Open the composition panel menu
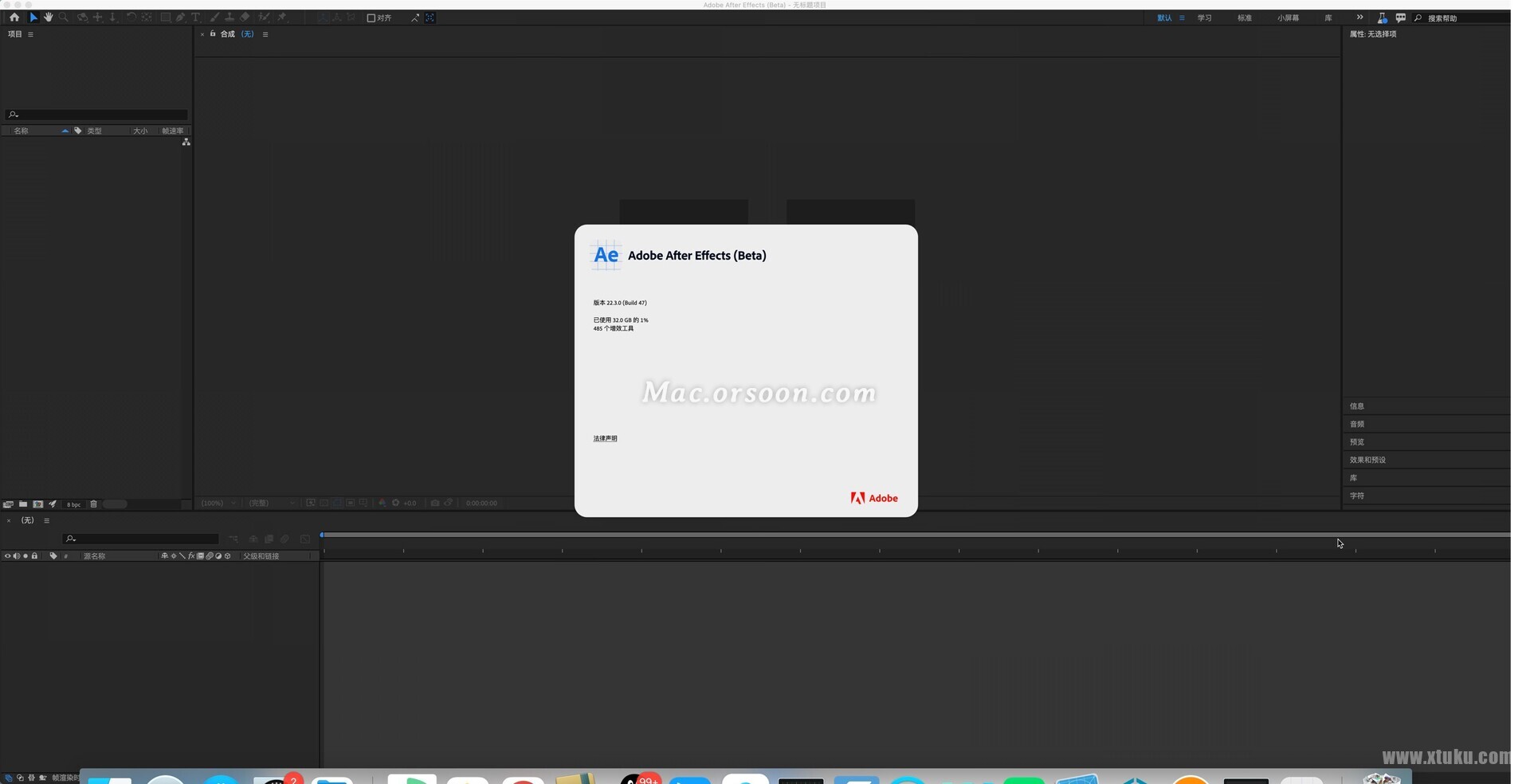 tap(265, 34)
